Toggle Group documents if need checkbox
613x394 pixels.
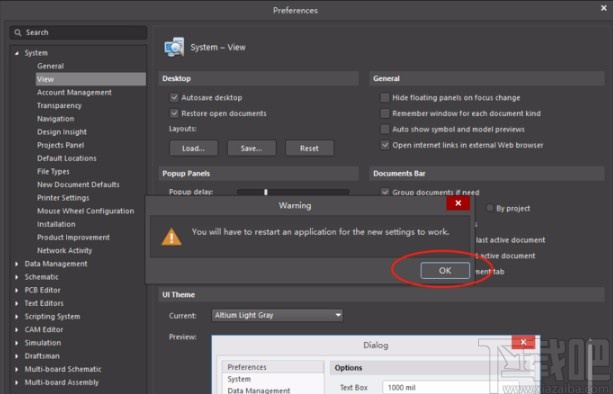pyautogui.click(x=385, y=192)
